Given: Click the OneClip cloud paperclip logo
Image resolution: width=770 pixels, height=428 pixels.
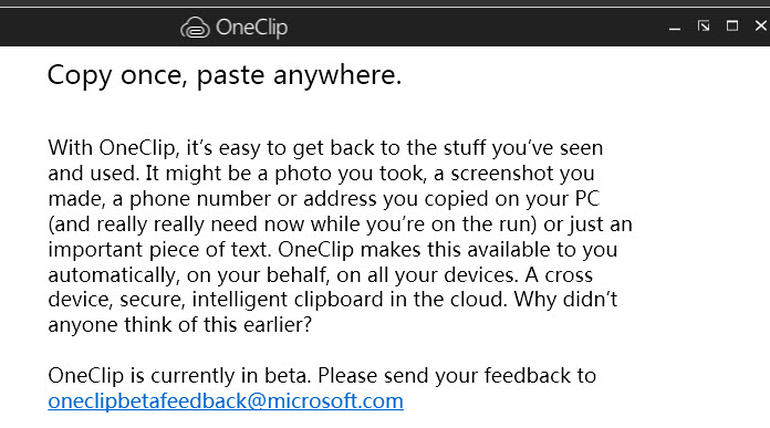Looking at the screenshot, I should pyautogui.click(x=194, y=28).
